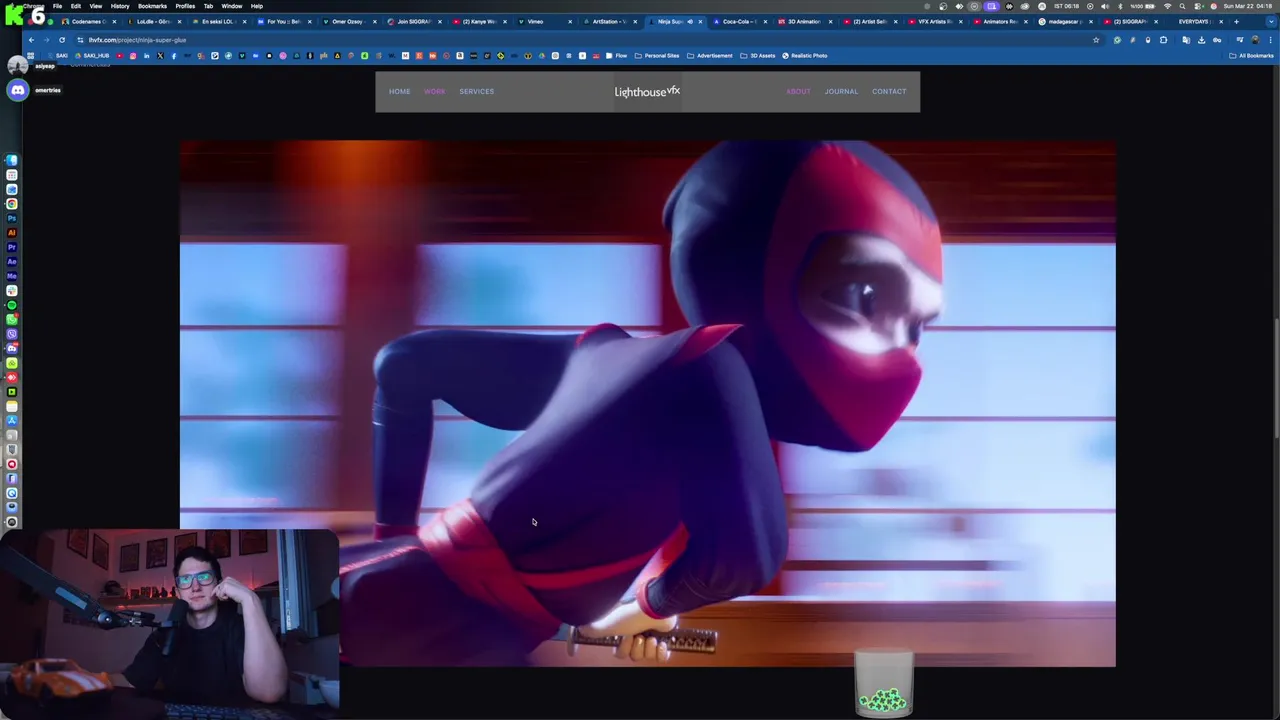Reload the current page
The height and width of the screenshot is (720, 1280).
(x=62, y=40)
